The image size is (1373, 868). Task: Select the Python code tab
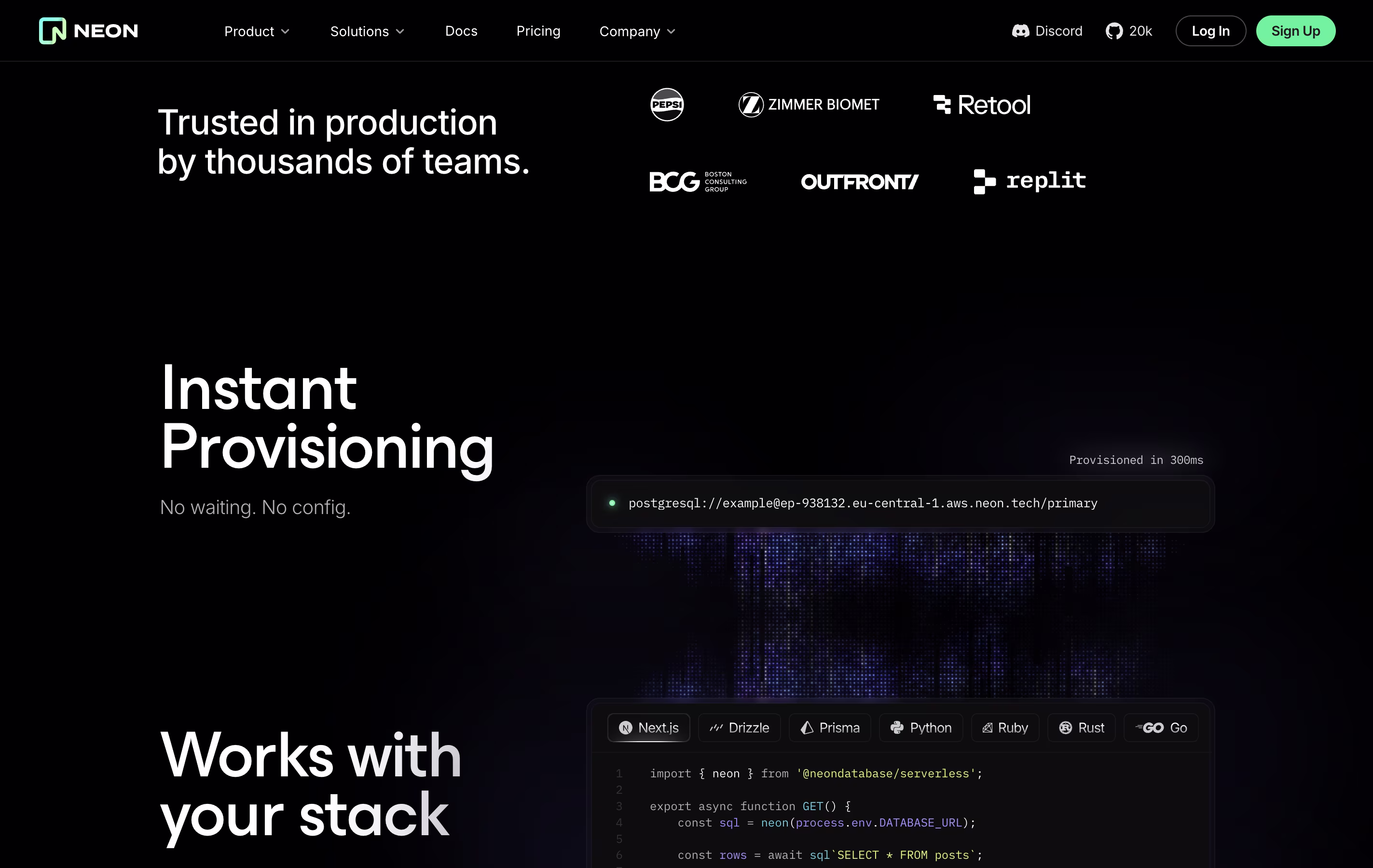(x=920, y=727)
